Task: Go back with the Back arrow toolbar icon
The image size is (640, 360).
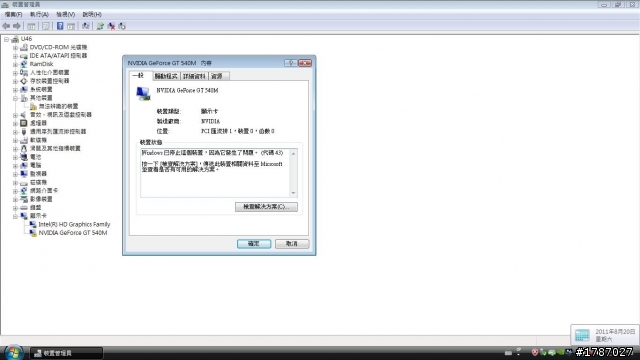Action: click(6, 26)
